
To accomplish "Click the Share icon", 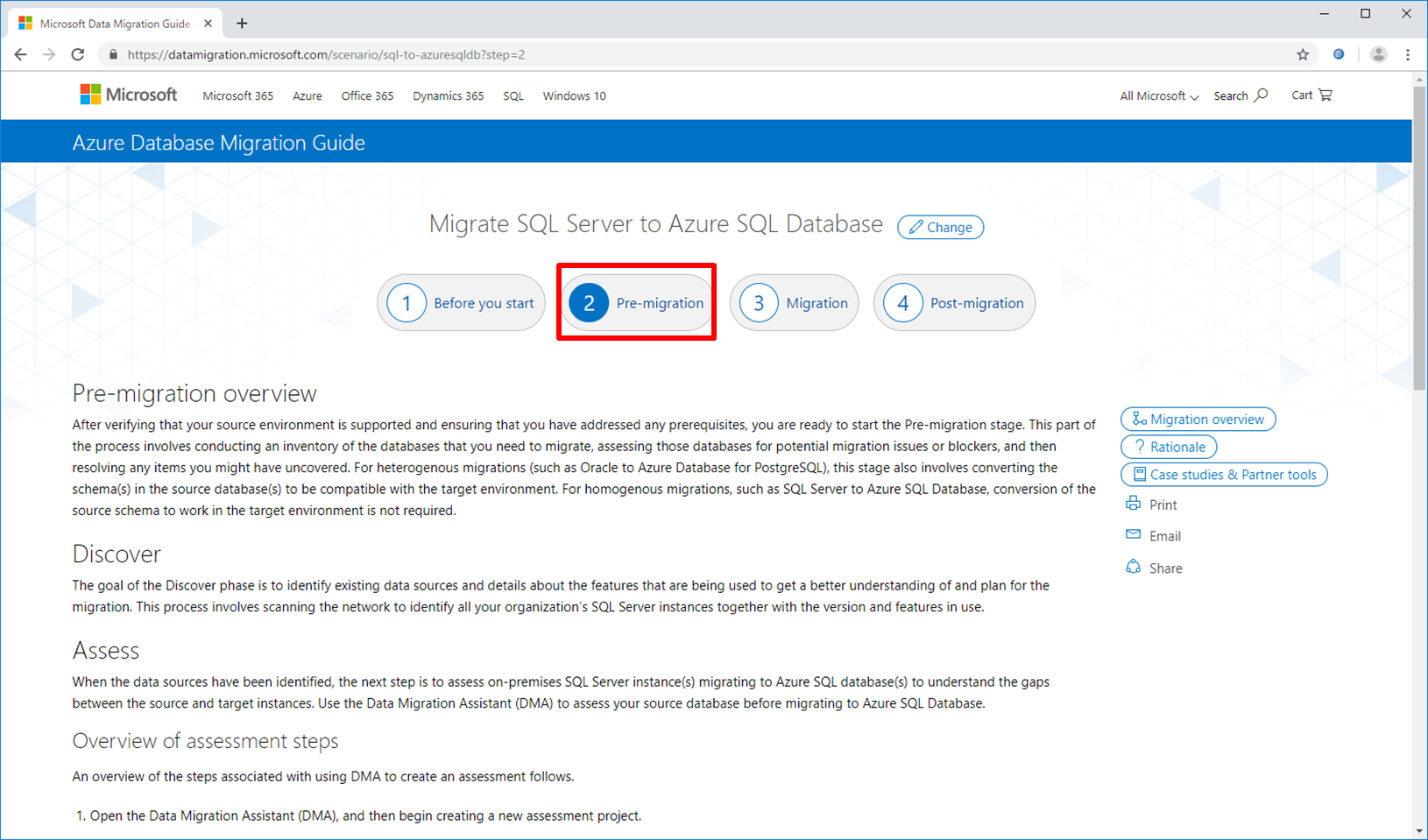I will point(1133,567).
